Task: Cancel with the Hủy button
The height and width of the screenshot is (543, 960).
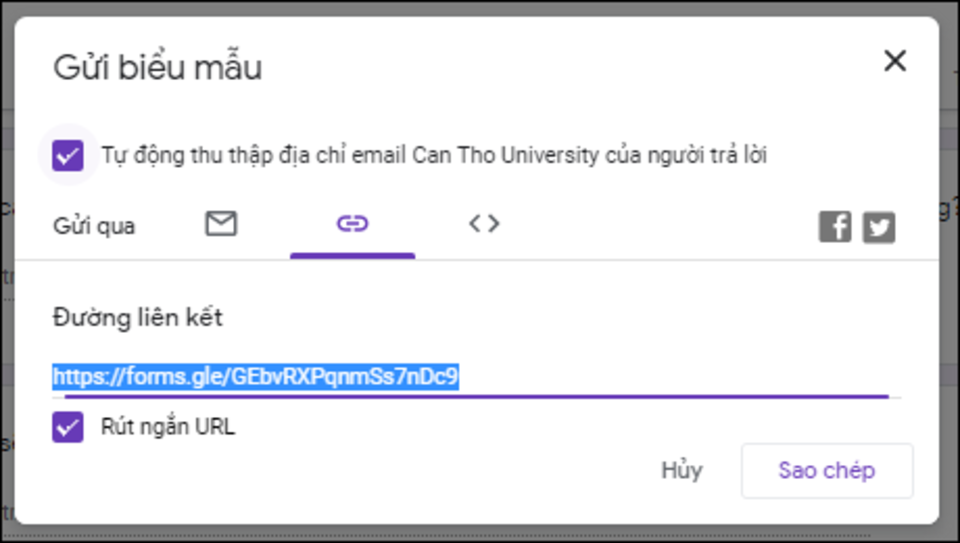Action: point(682,470)
